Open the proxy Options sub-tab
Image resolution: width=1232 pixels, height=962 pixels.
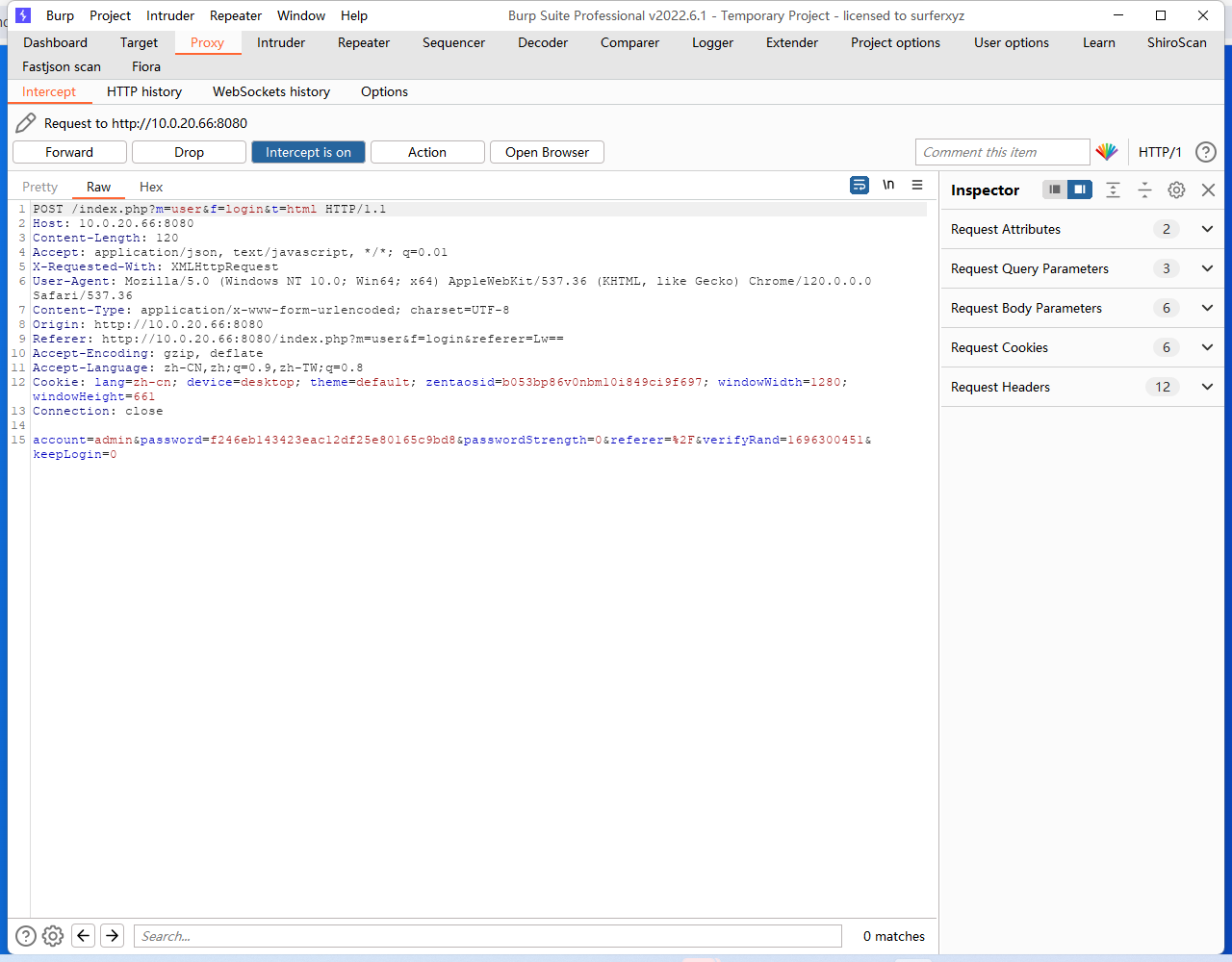(384, 91)
